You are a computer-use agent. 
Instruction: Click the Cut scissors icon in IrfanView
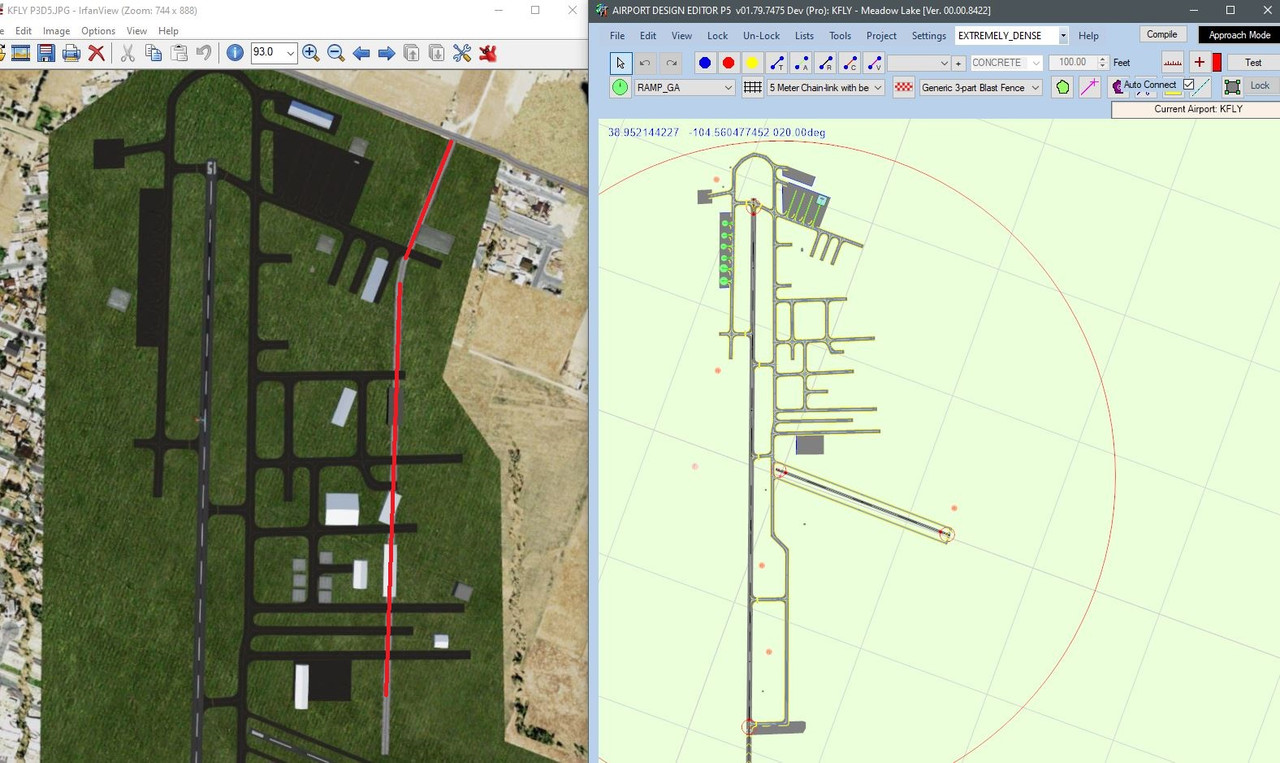click(x=128, y=53)
